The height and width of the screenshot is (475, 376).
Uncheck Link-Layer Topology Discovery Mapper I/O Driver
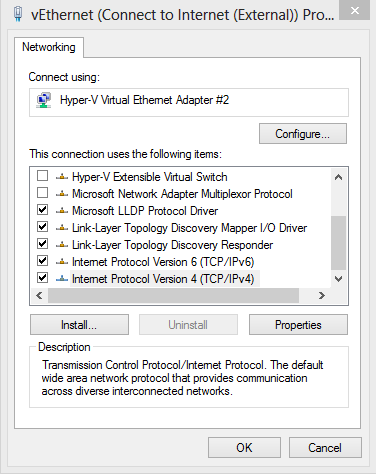[42, 227]
